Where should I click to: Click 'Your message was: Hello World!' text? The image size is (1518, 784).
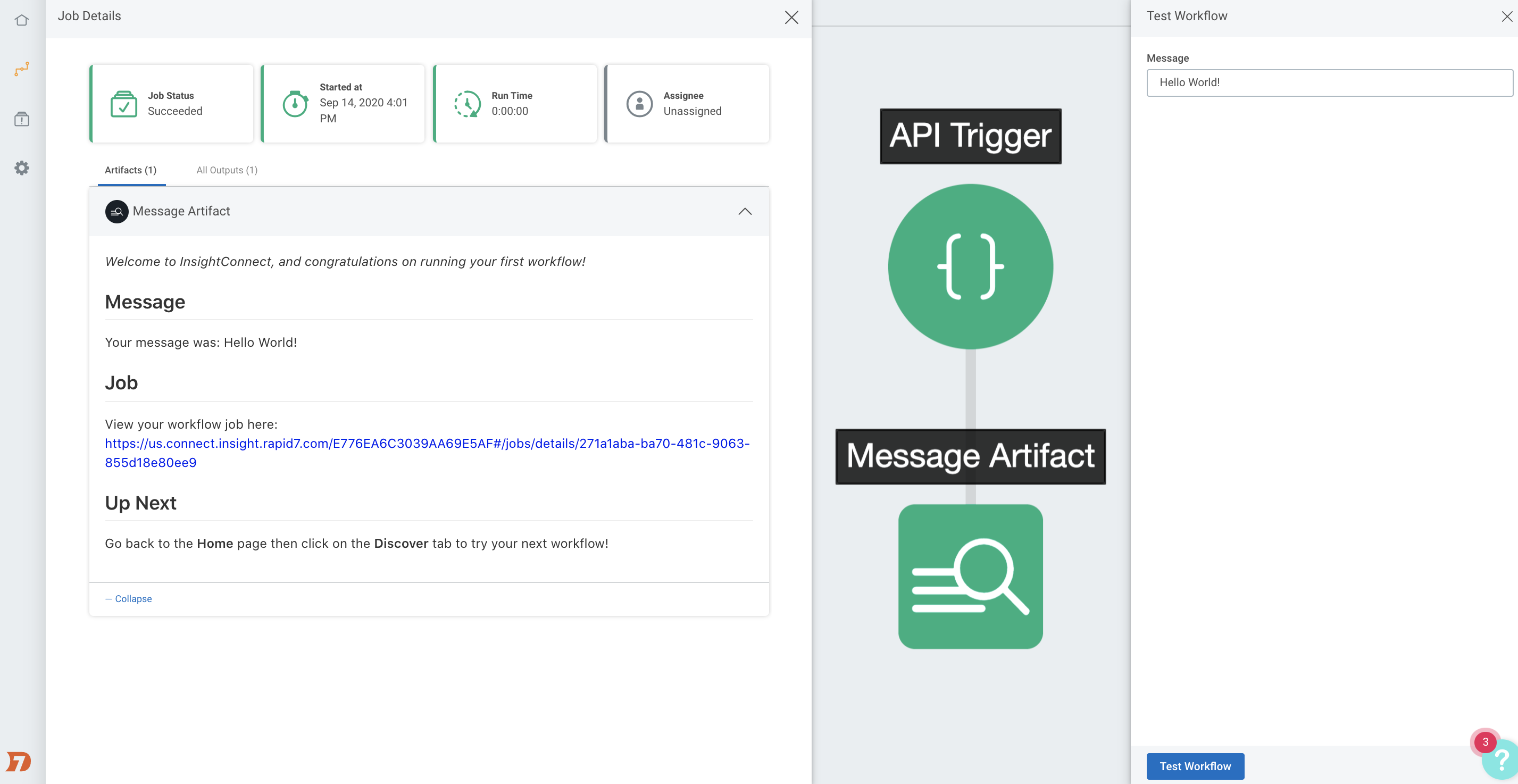pyautogui.click(x=201, y=343)
